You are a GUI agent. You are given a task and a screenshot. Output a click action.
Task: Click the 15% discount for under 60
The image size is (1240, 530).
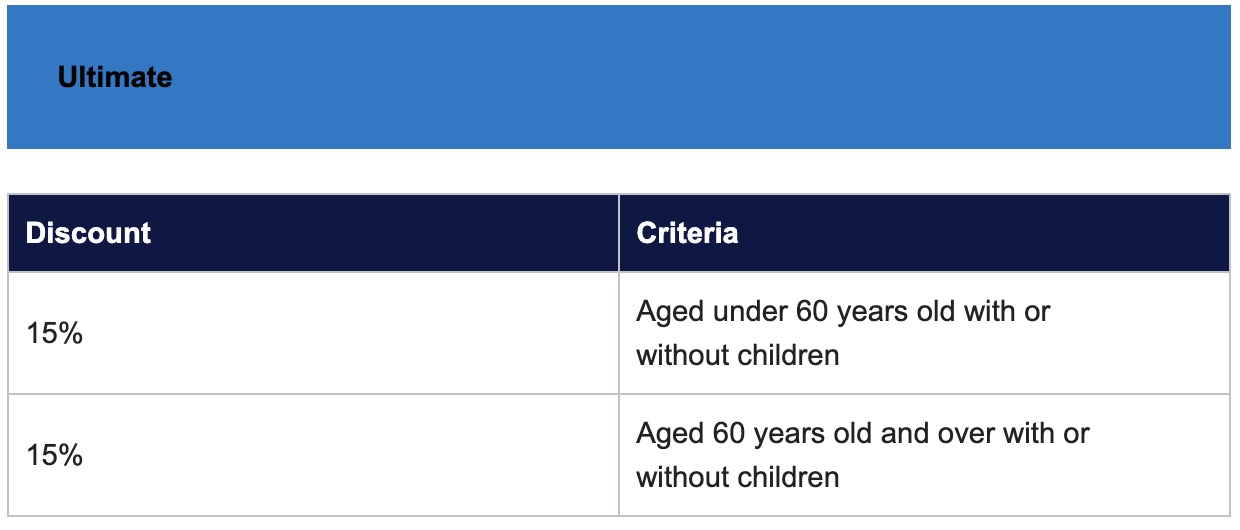coord(54,334)
